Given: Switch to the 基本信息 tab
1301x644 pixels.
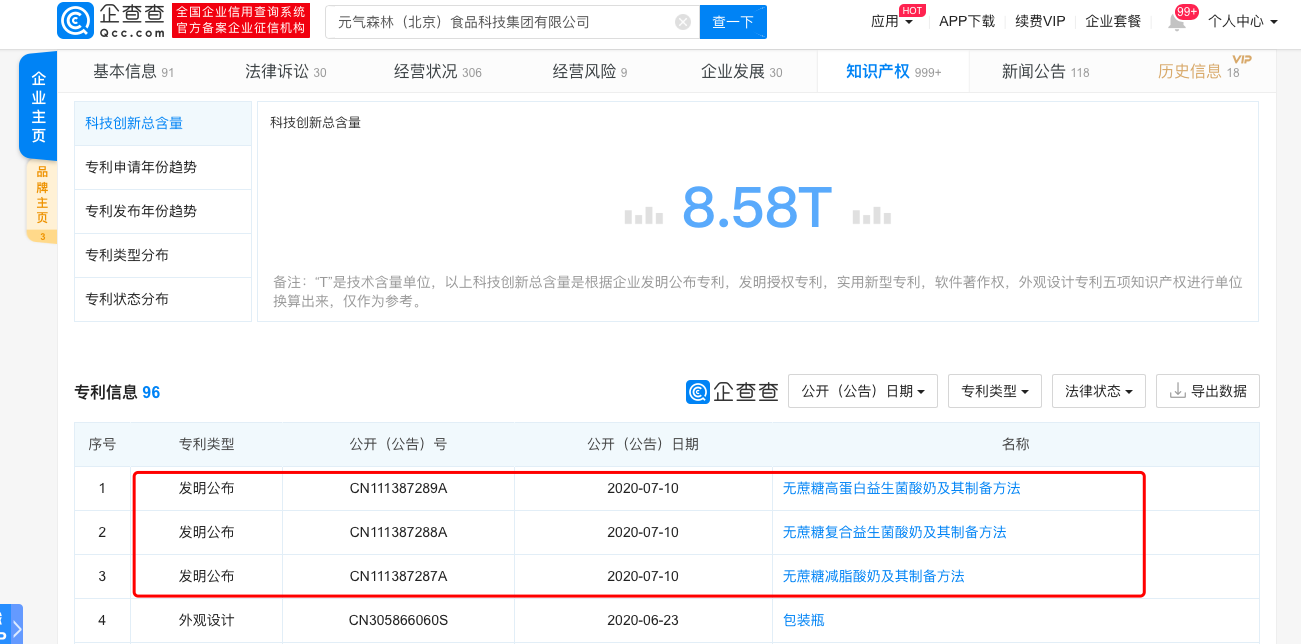Looking at the screenshot, I should [134, 72].
